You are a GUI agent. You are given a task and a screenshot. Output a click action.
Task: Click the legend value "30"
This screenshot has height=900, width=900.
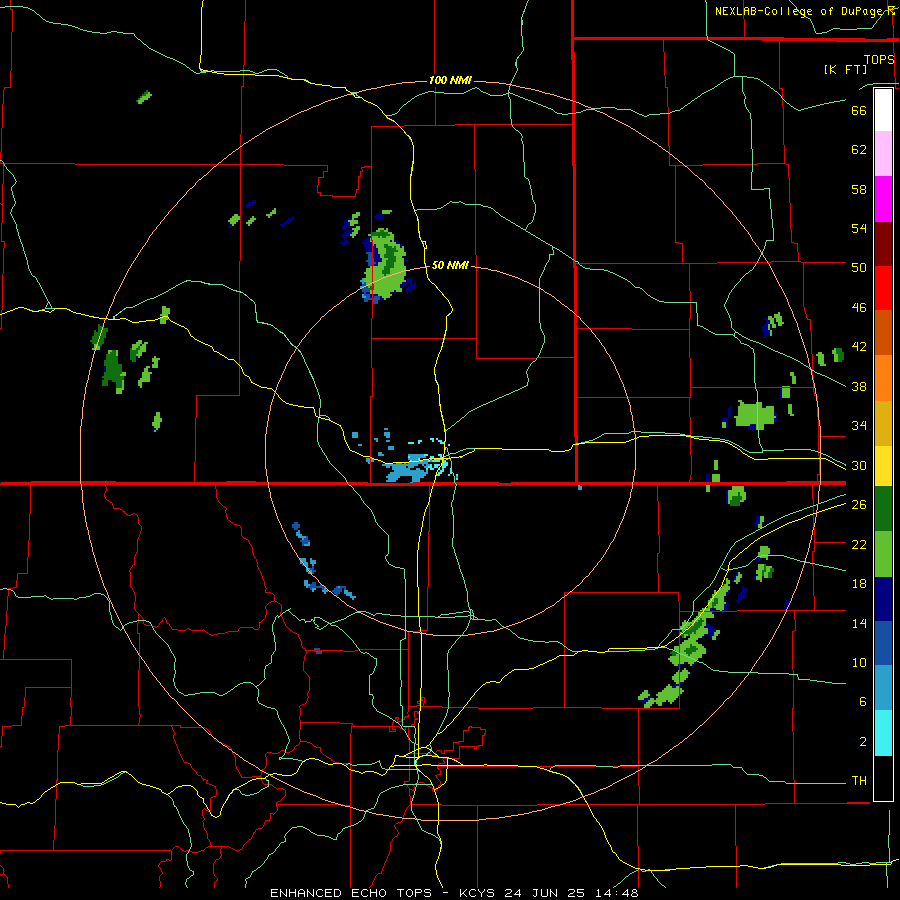coord(859,465)
